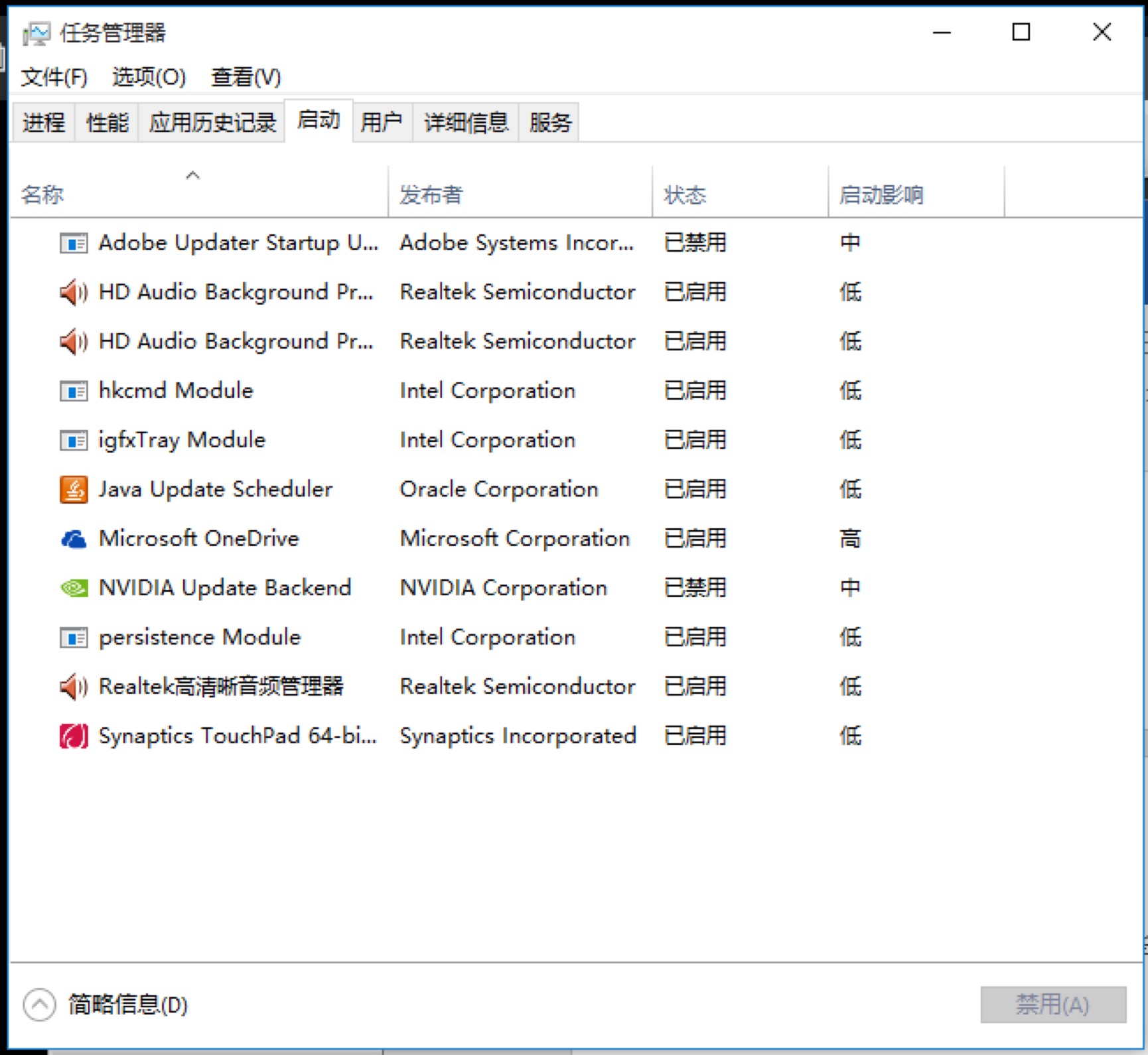Screen dimensions: 1148x1055
Task: Click the Microsoft Corporation publisher cell
Action: [515, 539]
